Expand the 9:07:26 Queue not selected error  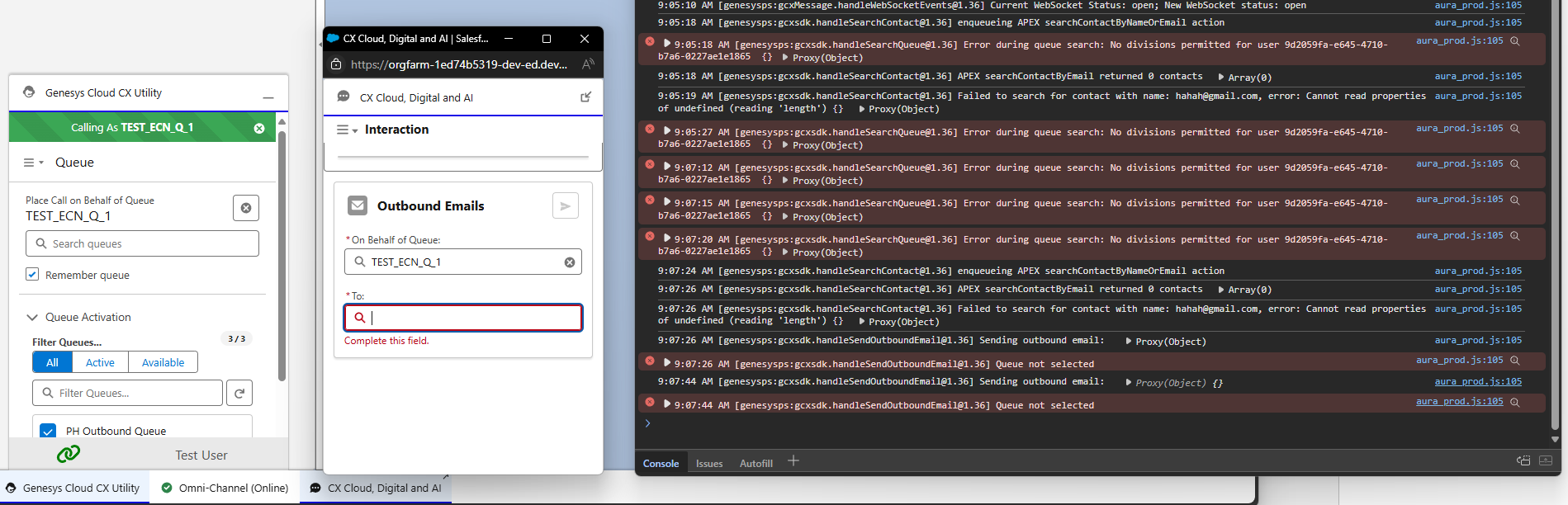coord(667,363)
